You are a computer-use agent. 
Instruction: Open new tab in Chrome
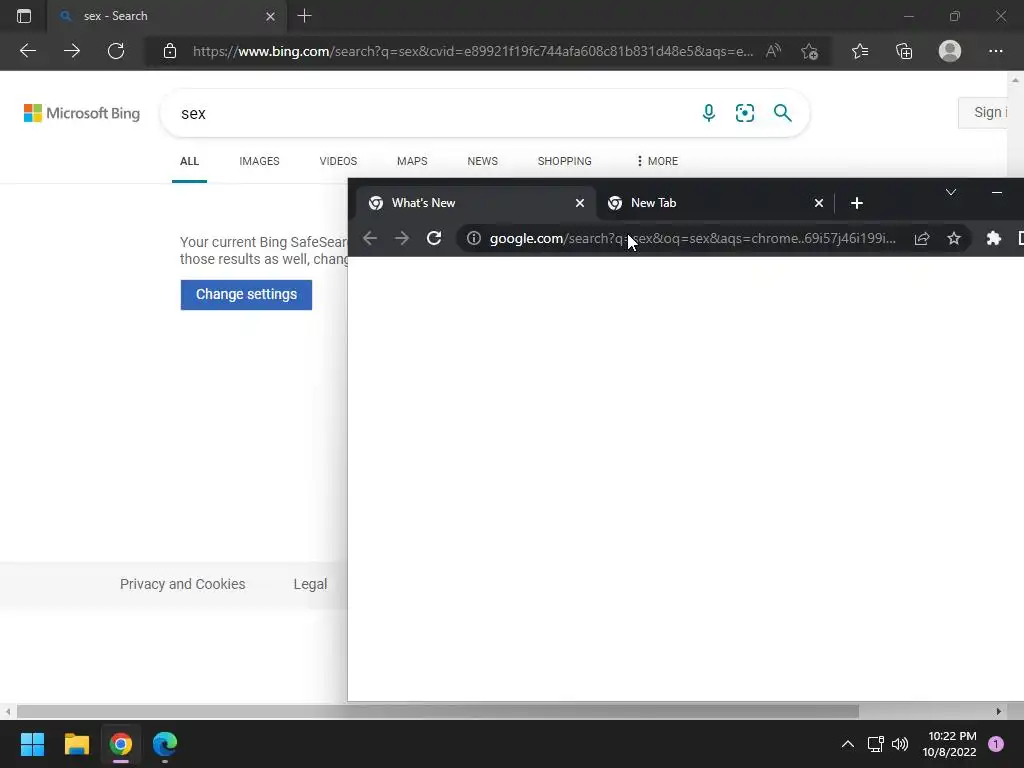pyautogui.click(x=857, y=203)
